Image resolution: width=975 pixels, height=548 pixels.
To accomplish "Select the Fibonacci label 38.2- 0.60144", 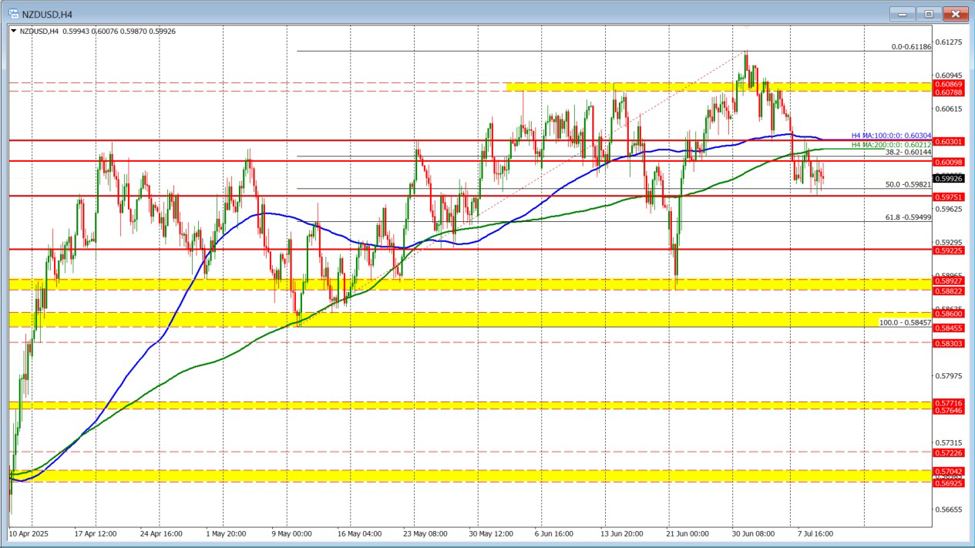I will pos(908,152).
